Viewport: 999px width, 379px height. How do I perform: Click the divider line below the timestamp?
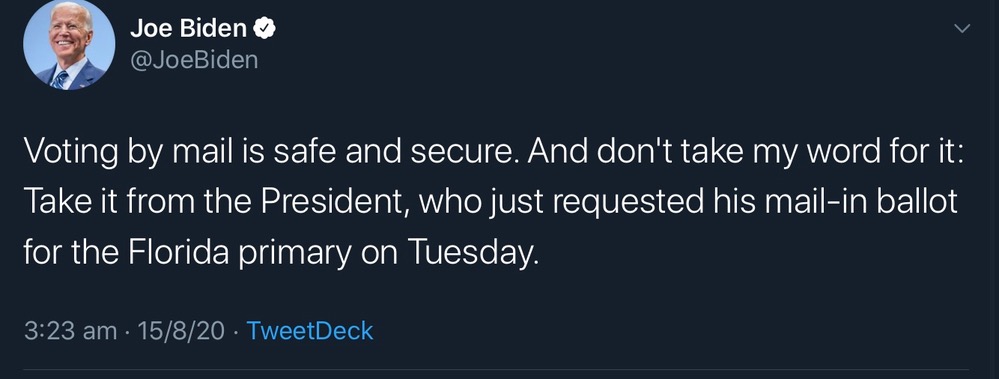tap(496, 369)
